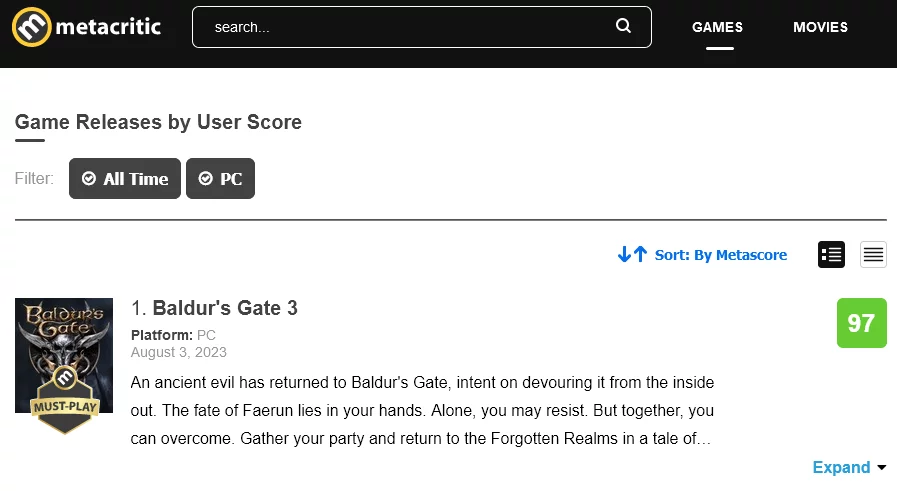Click the August 3, 2023 release date

pyautogui.click(x=178, y=352)
